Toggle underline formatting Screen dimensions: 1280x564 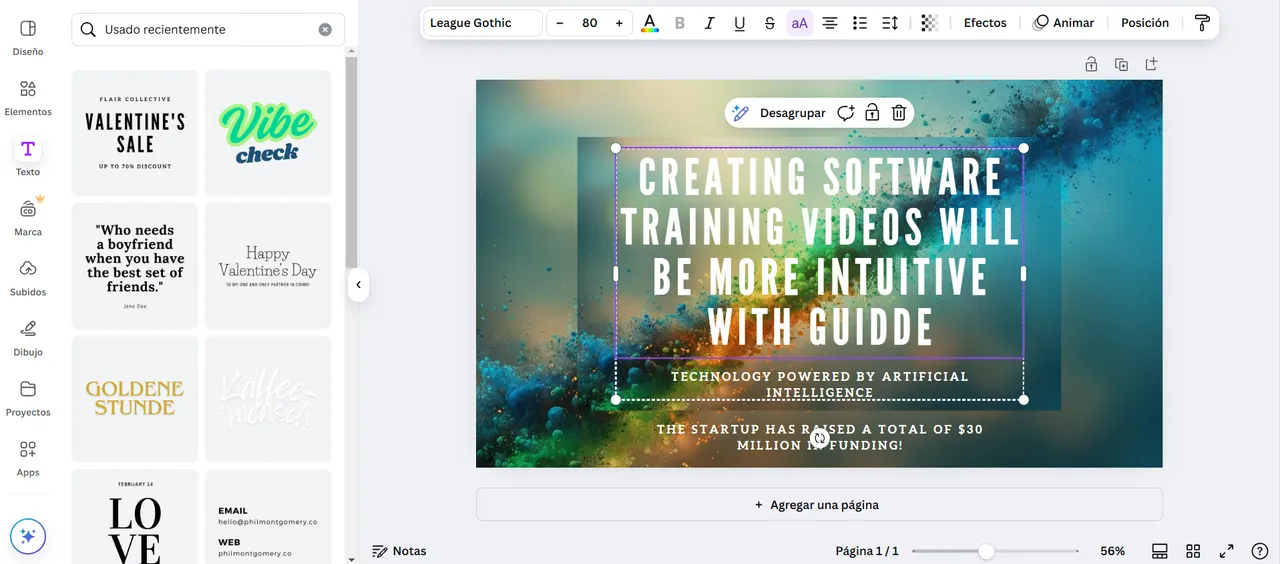click(x=740, y=23)
